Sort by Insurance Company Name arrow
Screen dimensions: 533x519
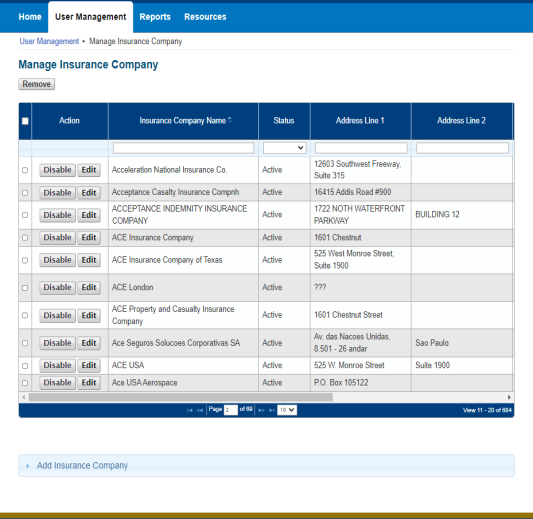click(x=230, y=120)
